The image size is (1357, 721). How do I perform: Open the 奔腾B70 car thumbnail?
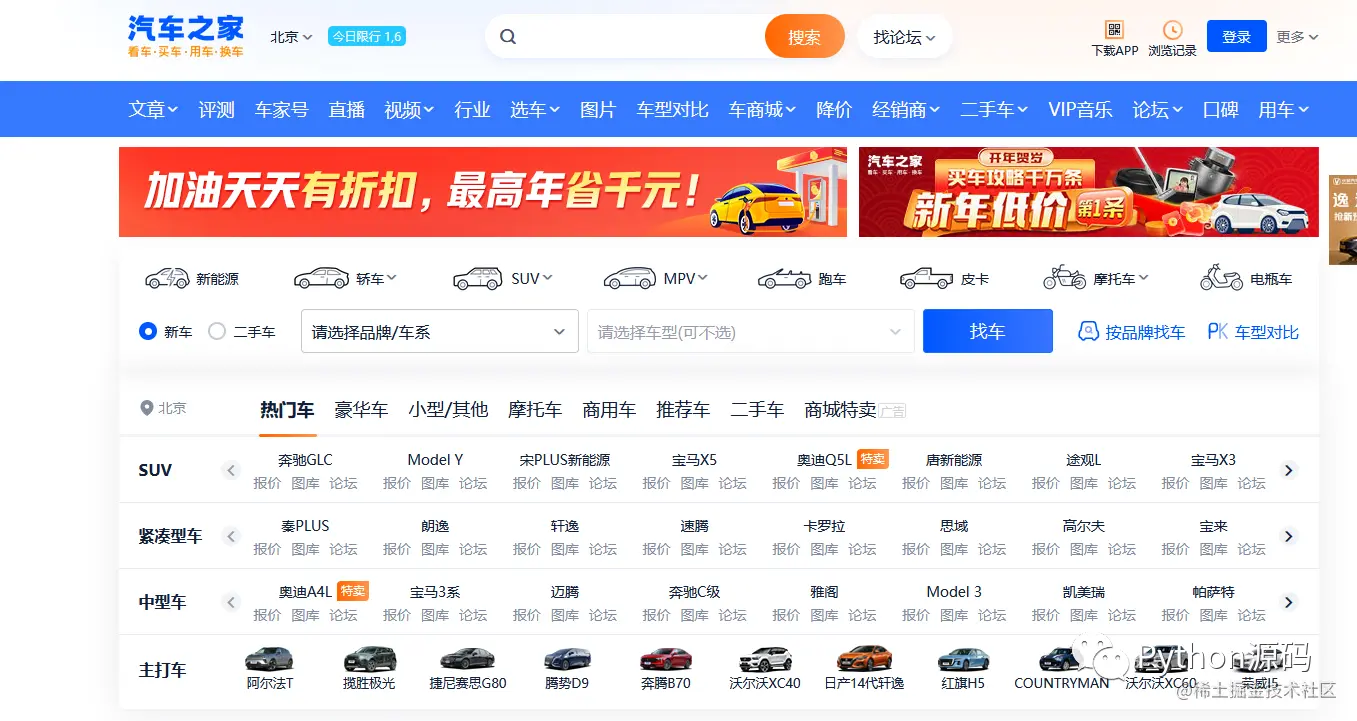666,659
